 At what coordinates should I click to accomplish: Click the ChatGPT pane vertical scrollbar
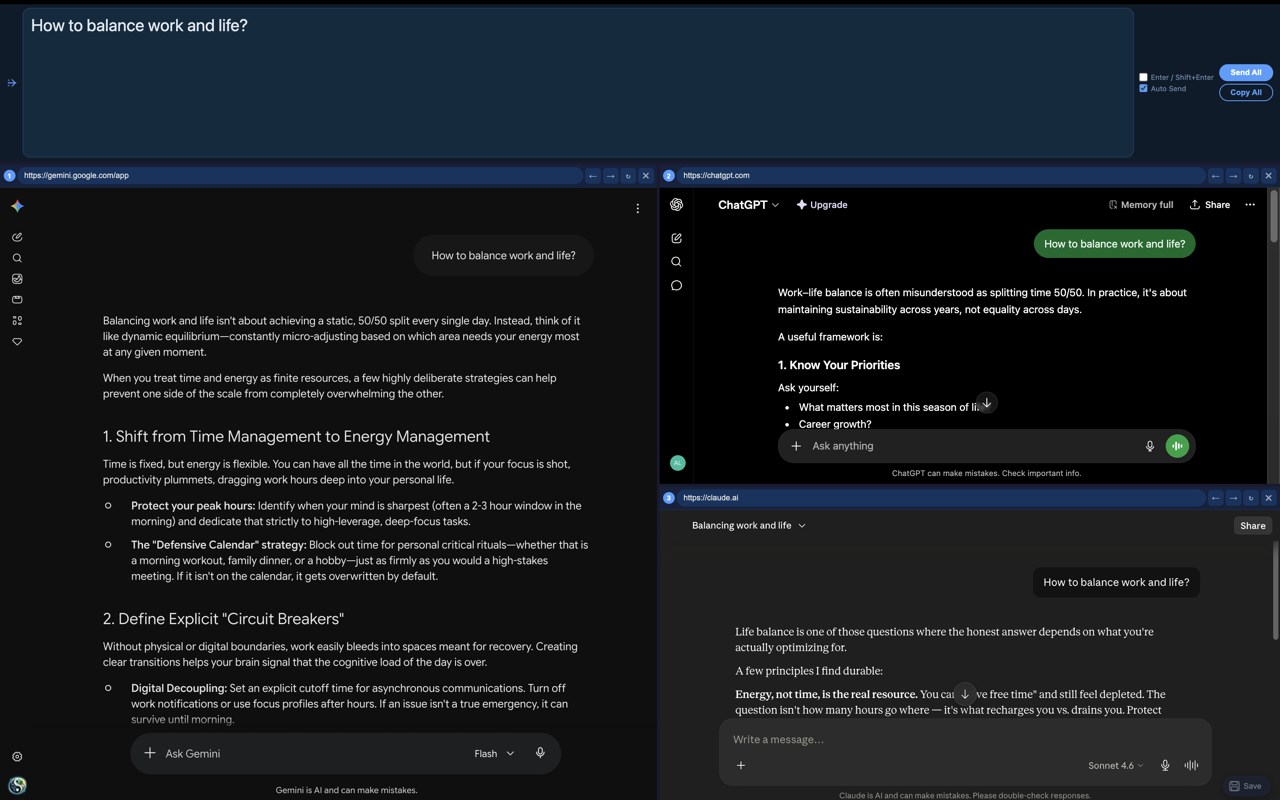point(1273,216)
